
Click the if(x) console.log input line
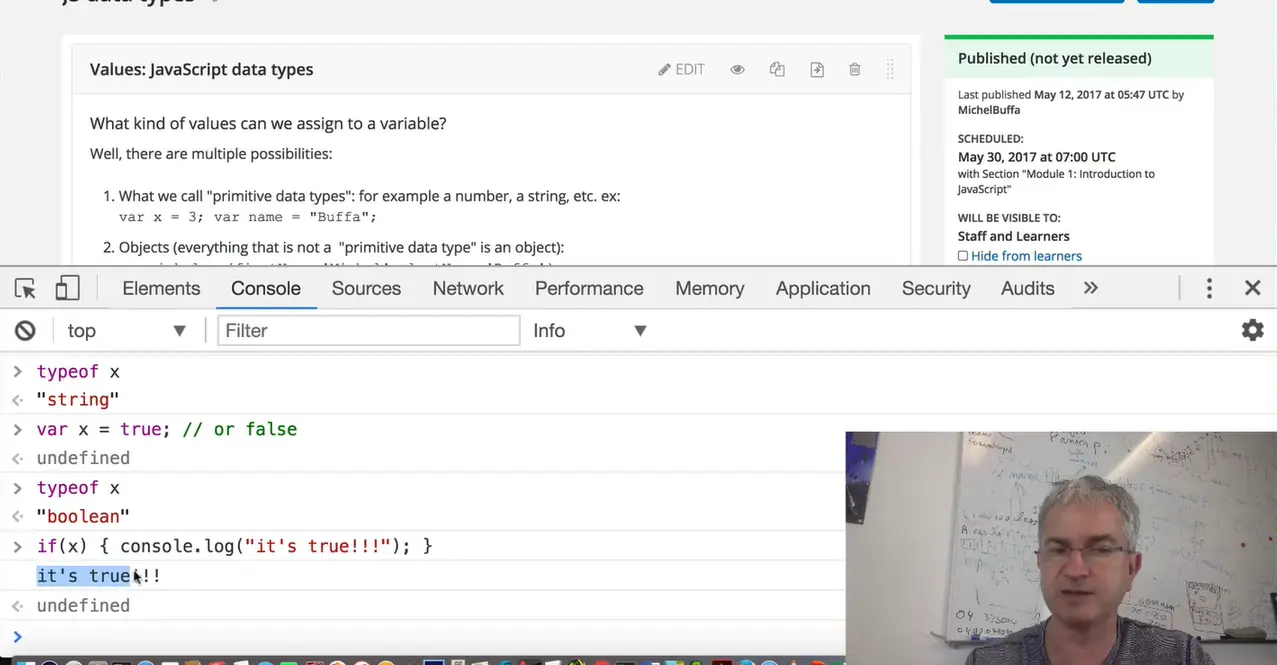[x=235, y=546]
